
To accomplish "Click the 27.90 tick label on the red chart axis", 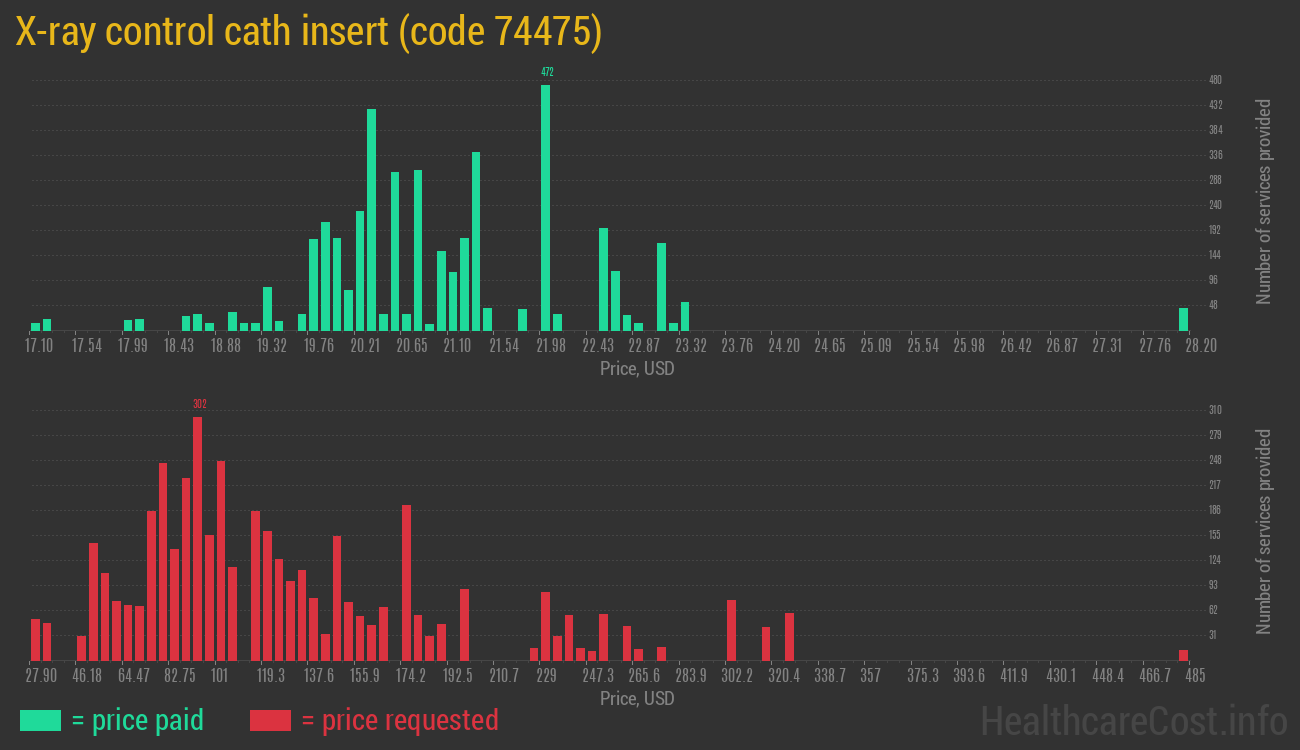I will pyautogui.click(x=41, y=675).
